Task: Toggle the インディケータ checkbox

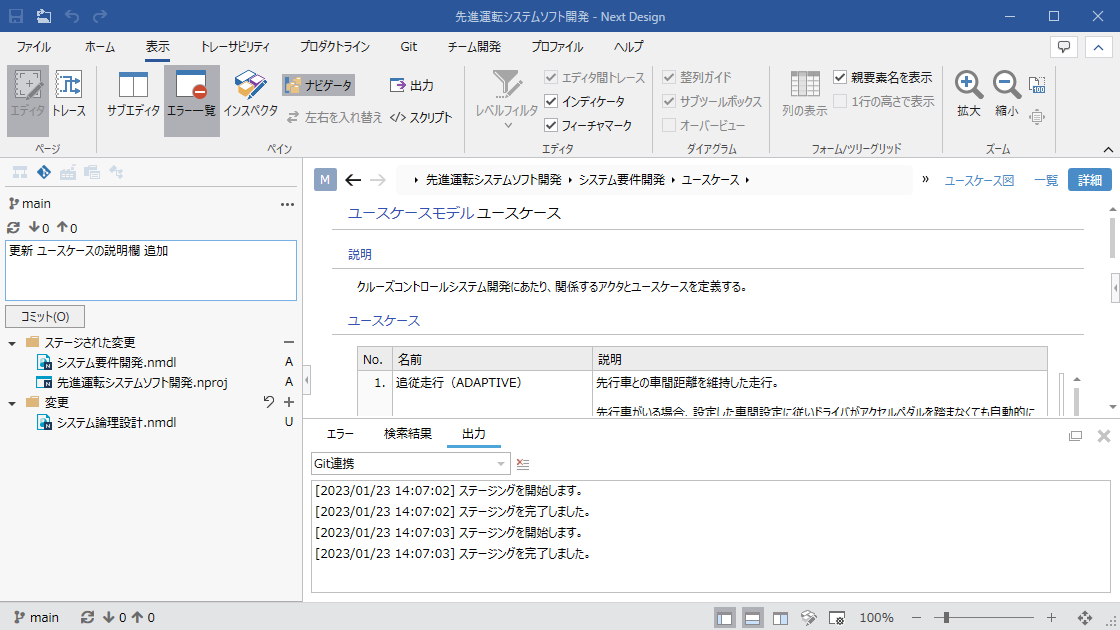Action: [551, 101]
